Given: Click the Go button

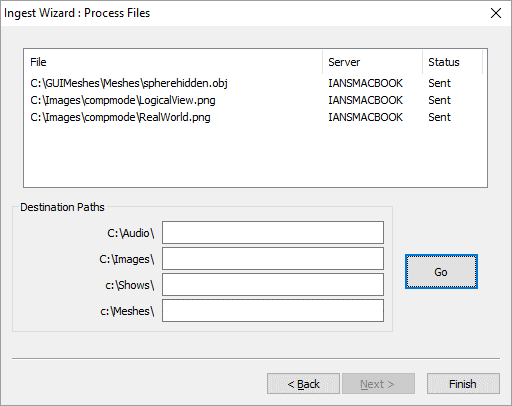Looking at the screenshot, I should [x=441, y=272].
